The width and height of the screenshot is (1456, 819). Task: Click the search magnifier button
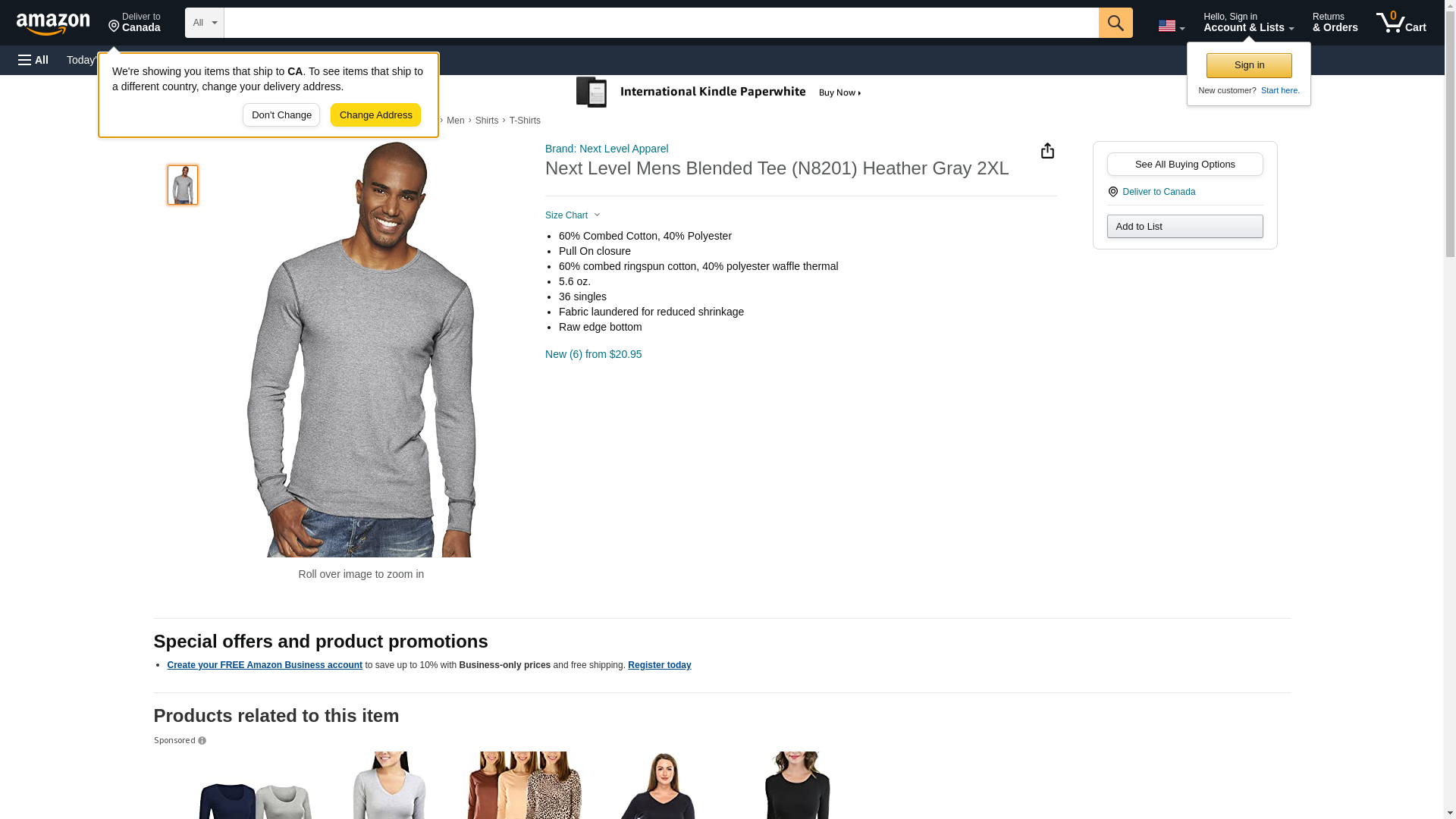click(1115, 23)
